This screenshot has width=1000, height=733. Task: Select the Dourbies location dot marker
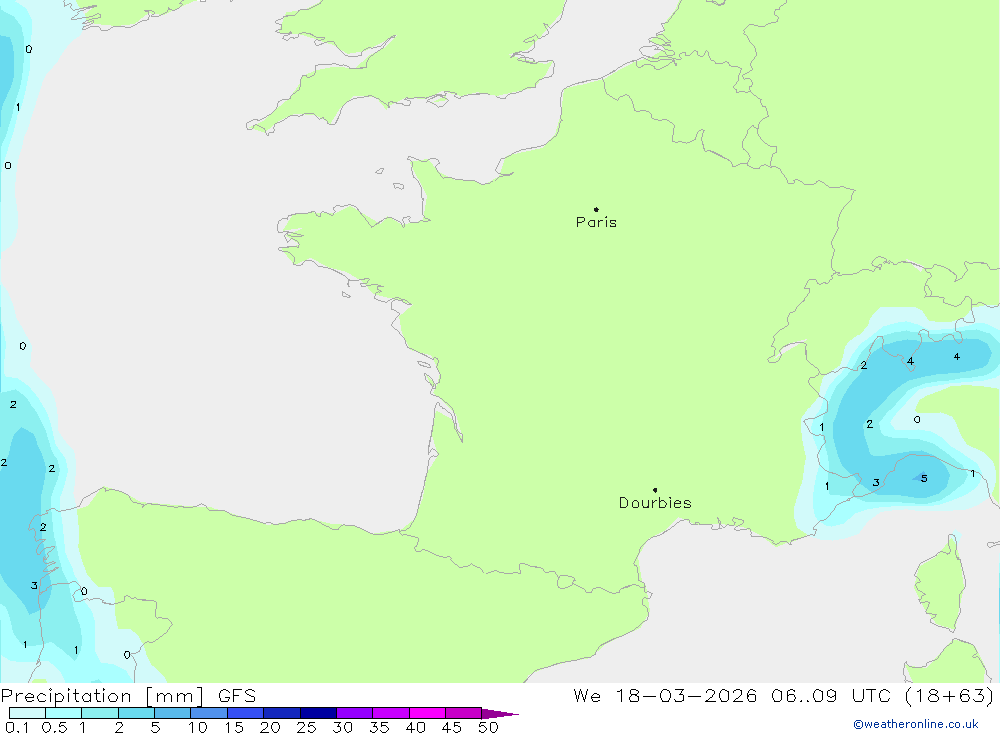pyautogui.click(x=655, y=490)
